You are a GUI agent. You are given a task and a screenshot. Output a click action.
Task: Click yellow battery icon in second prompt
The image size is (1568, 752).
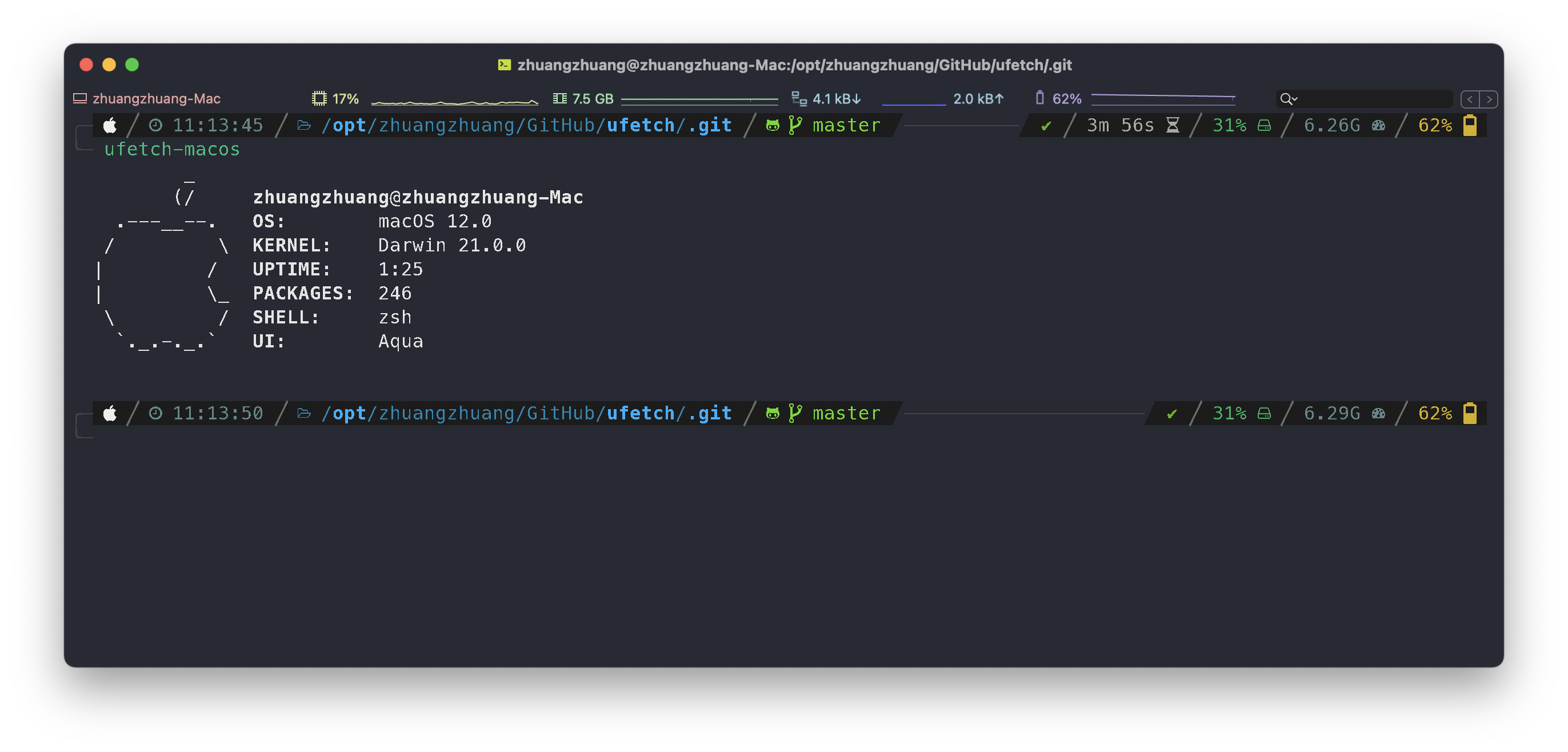tap(1470, 413)
